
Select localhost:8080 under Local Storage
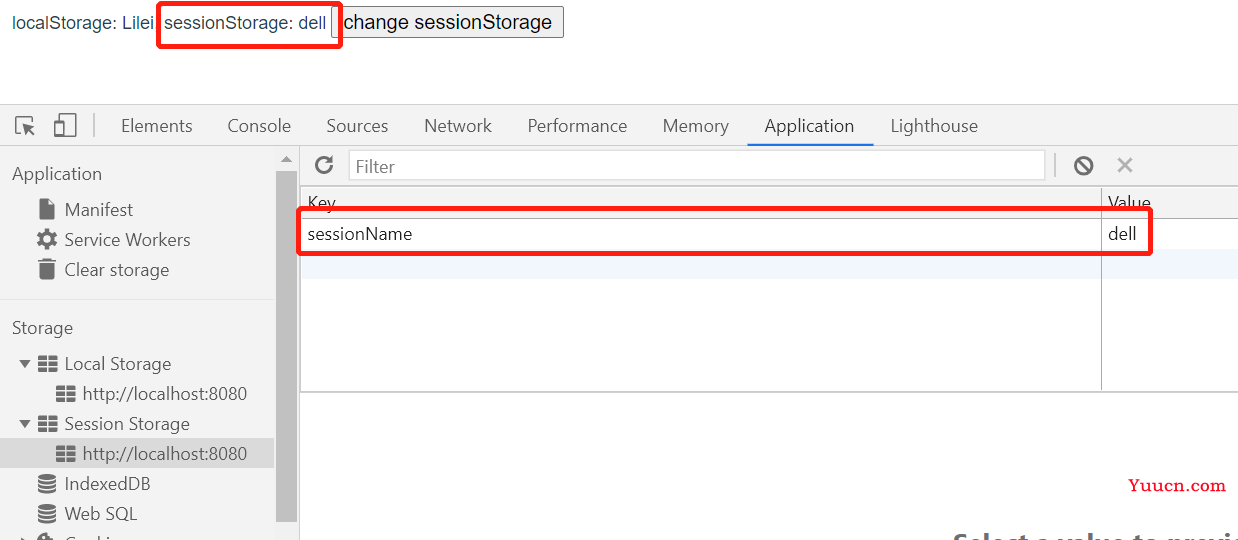tap(151, 394)
